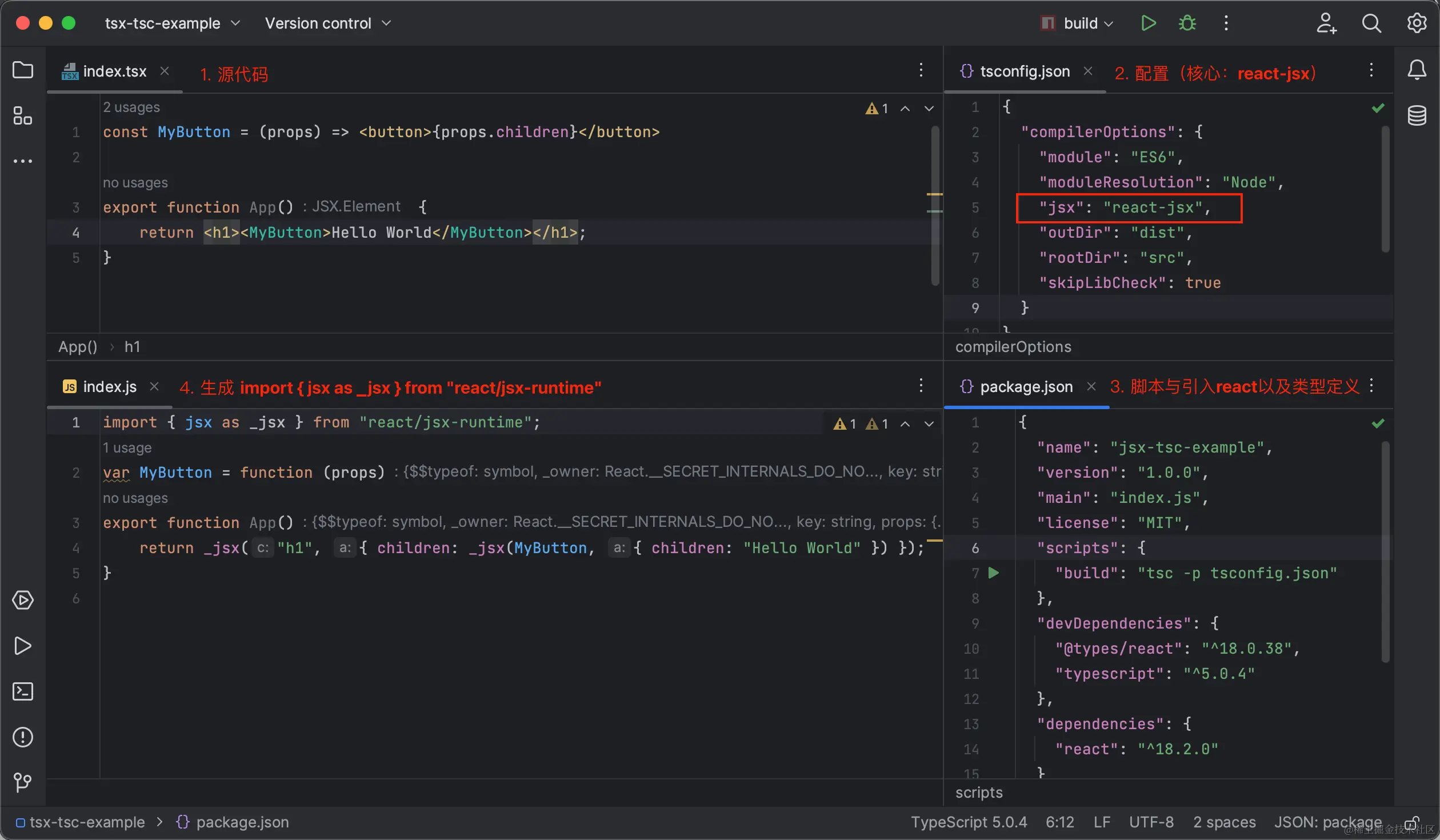This screenshot has width=1440, height=840.
Task: Switch to the index.tsx tab
Action: pyautogui.click(x=114, y=70)
